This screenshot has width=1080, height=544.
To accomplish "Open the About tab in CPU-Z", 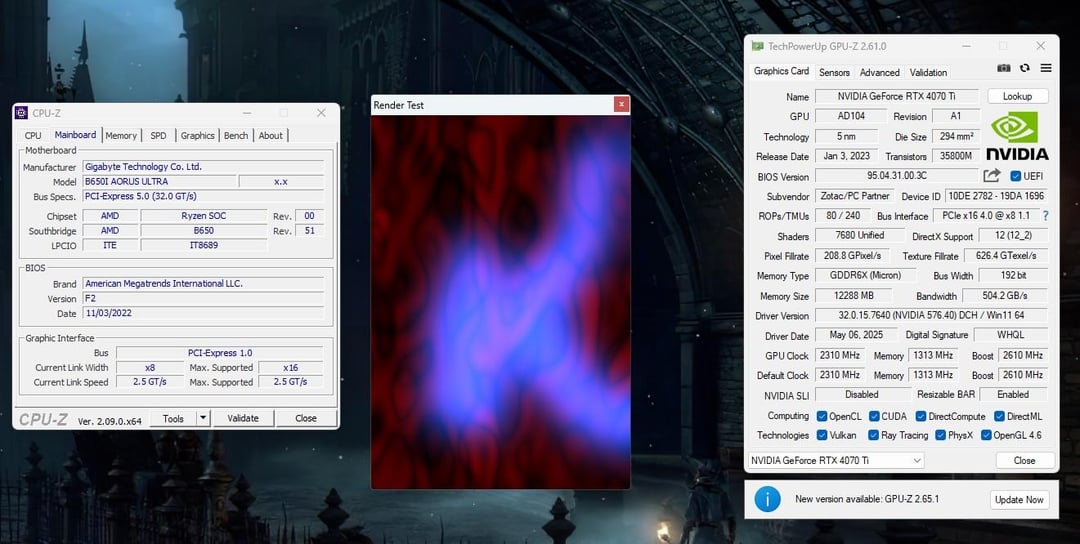I will (271, 136).
